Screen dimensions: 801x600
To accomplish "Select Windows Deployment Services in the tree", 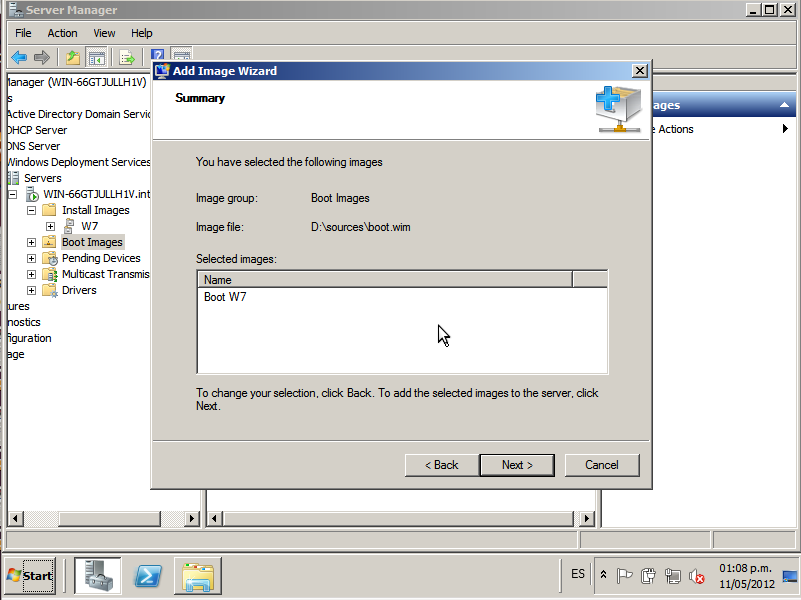I will tap(78, 162).
